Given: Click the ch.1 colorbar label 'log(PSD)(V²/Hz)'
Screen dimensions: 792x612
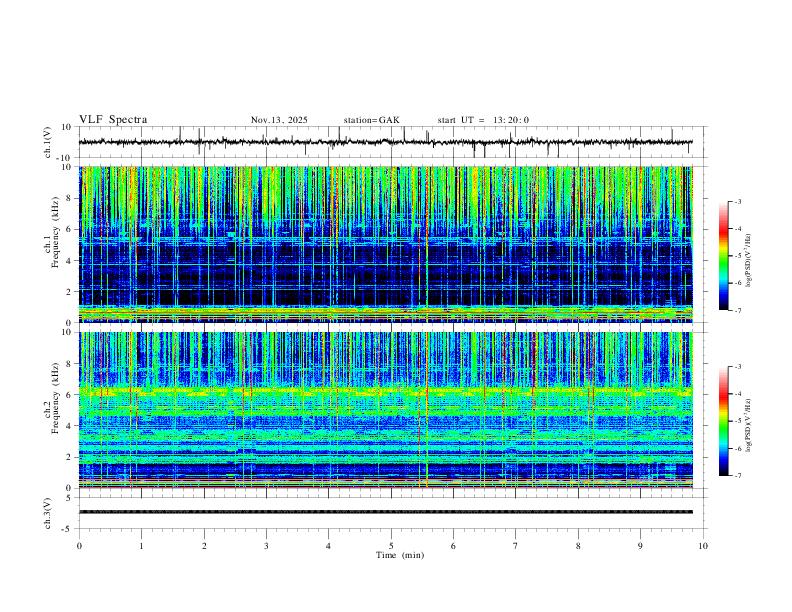Looking at the screenshot, I should [x=749, y=261].
